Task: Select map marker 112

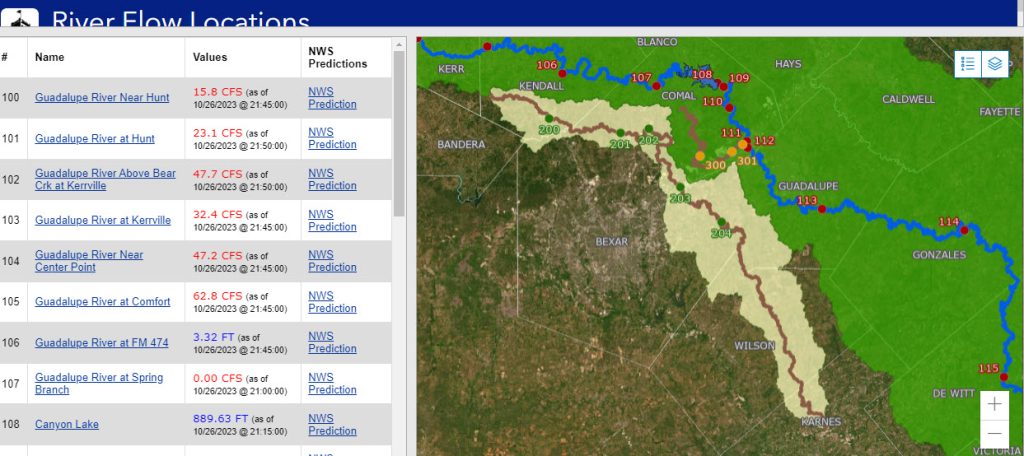Action: click(x=748, y=146)
